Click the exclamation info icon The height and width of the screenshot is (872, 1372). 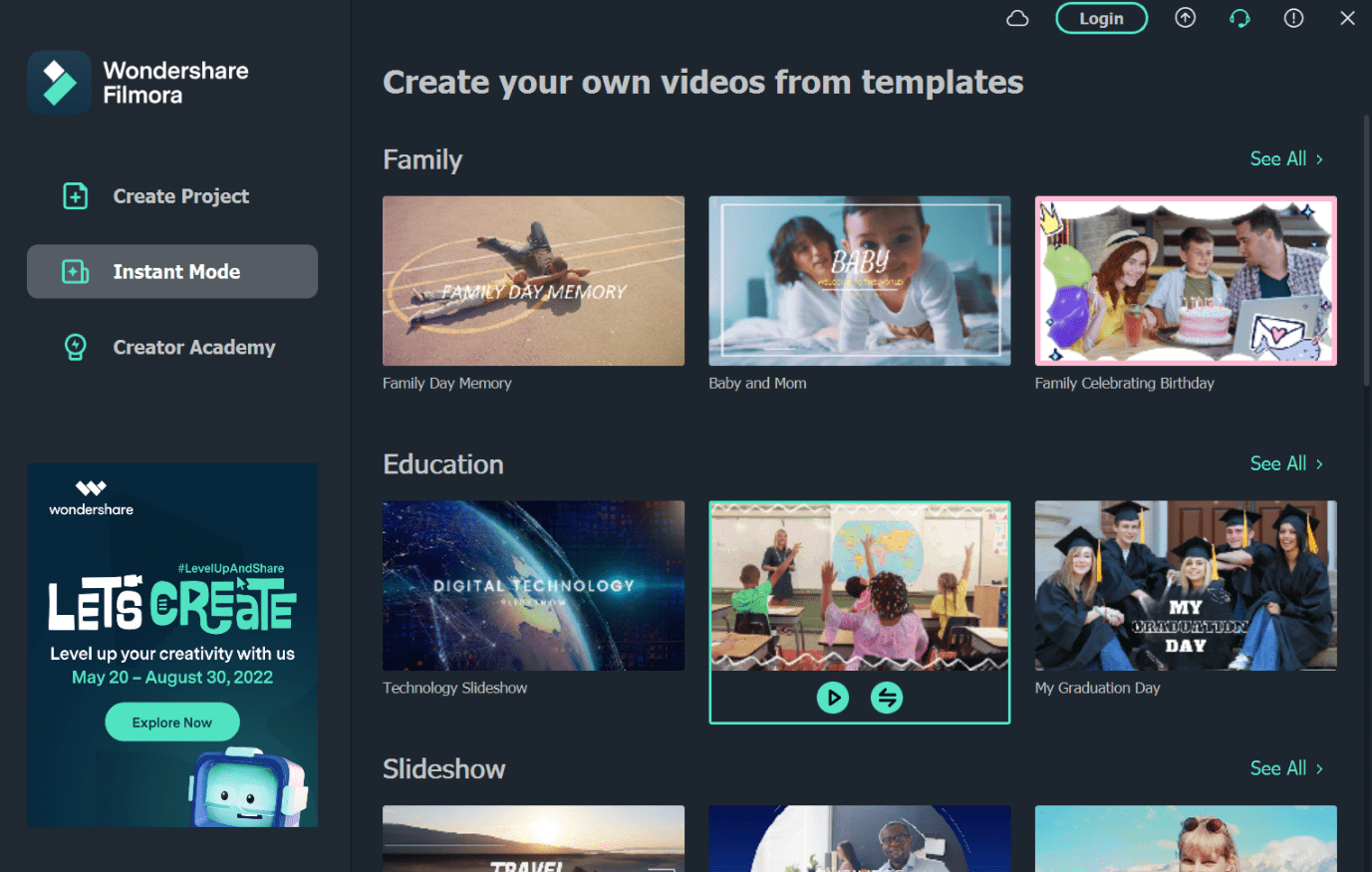(1293, 18)
